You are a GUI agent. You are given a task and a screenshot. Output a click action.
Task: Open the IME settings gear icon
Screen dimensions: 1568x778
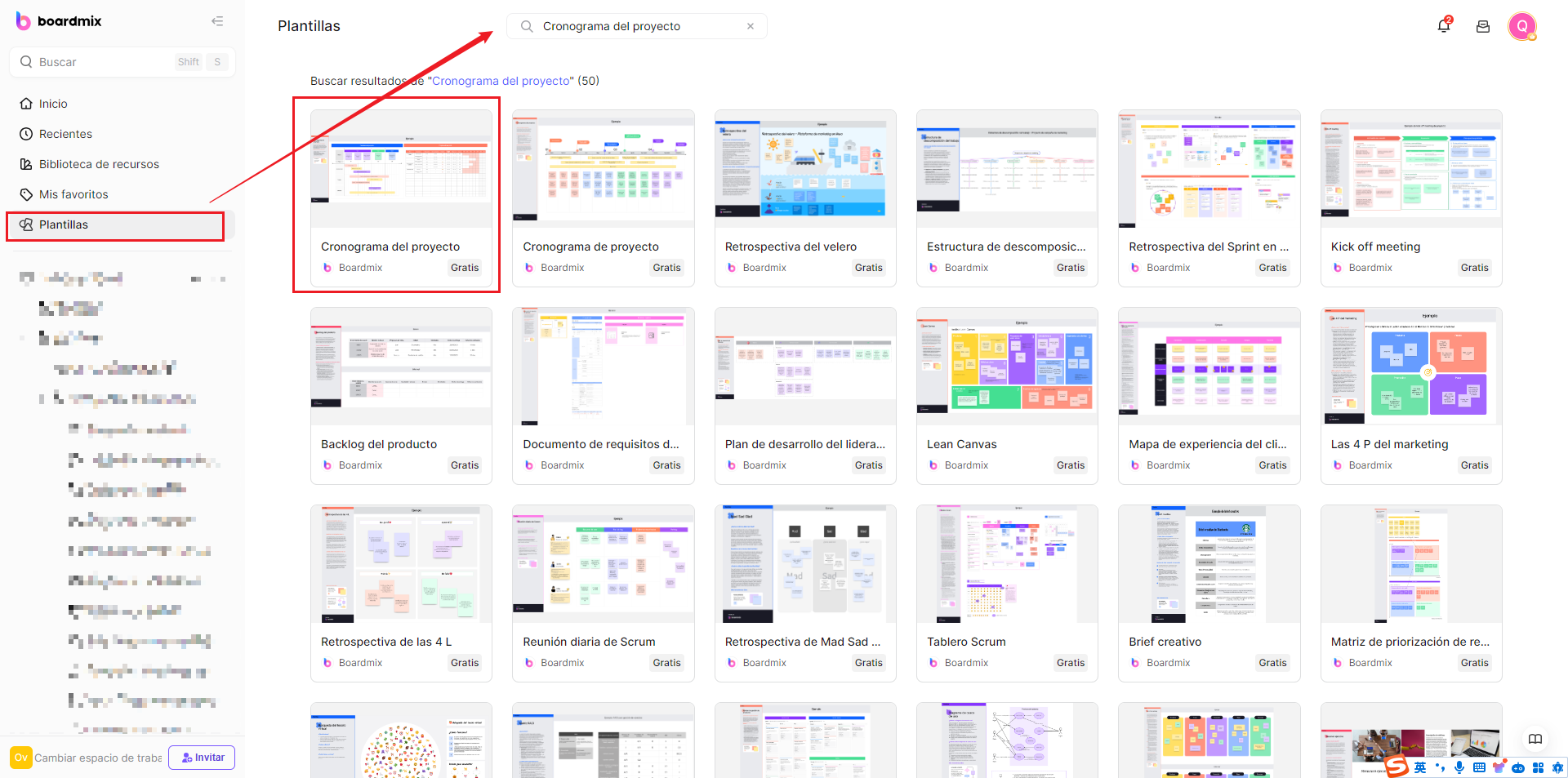[x=1558, y=767]
